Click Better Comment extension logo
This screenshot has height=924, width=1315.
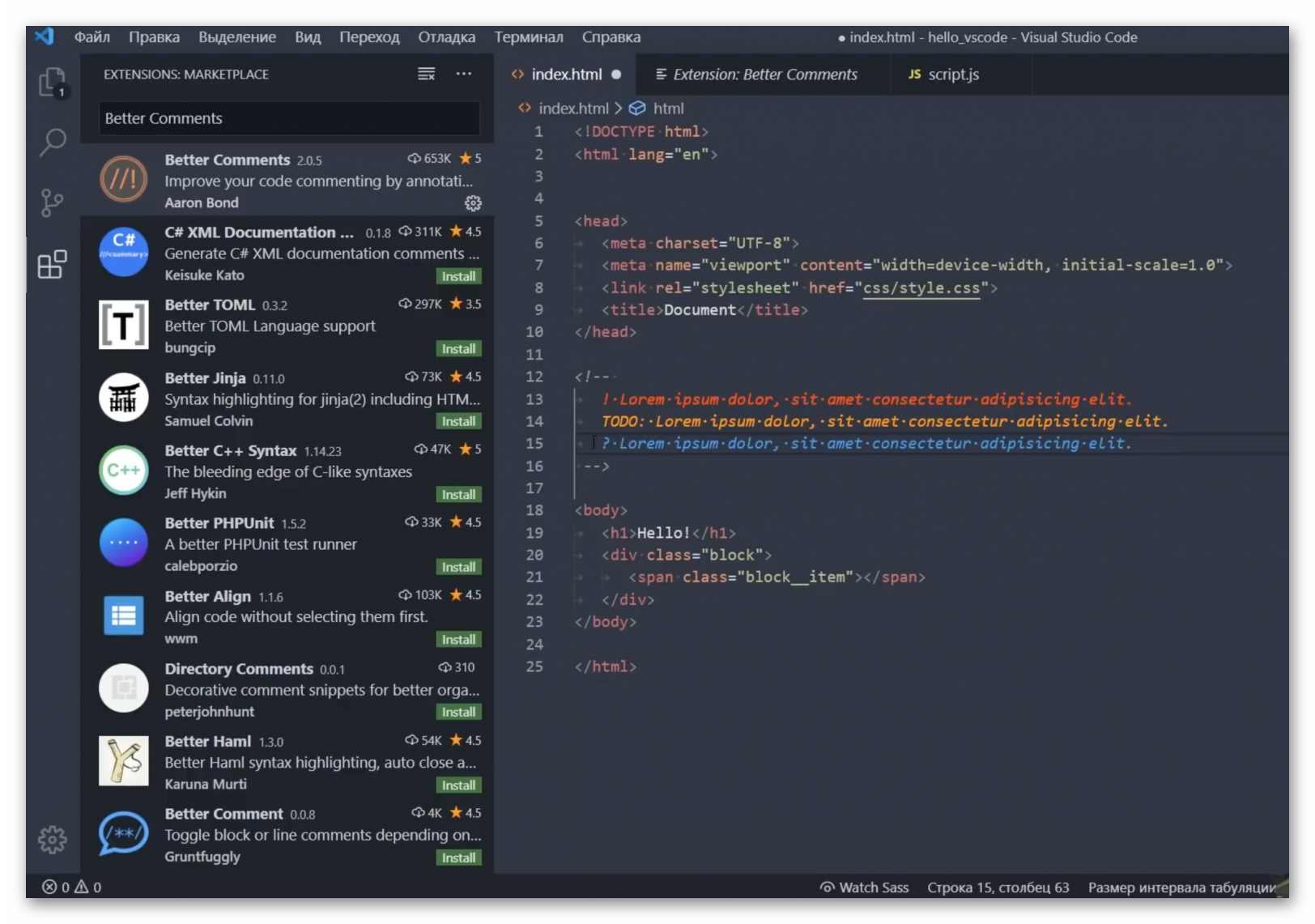click(124, 833)
